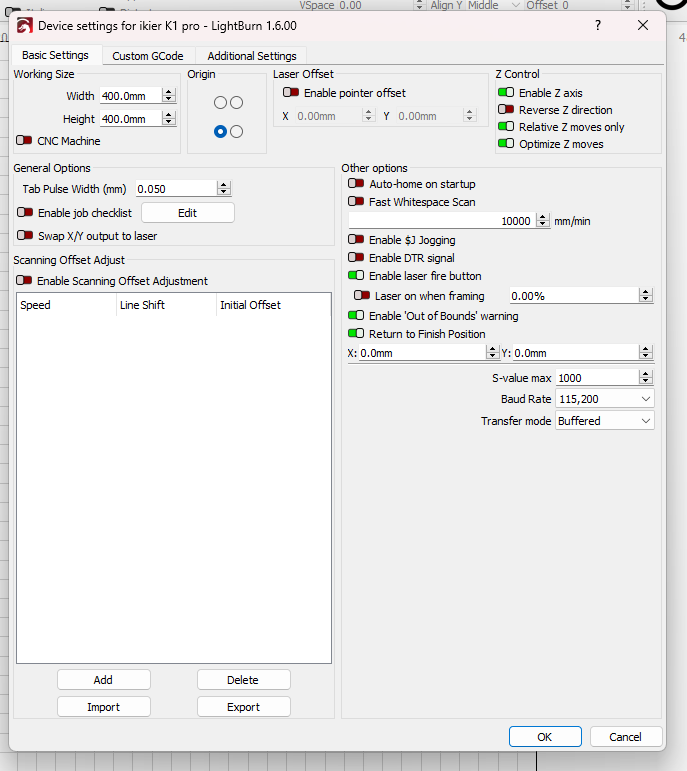Open the Baud Rate dropdown
This screenshot has width=687, height=771.
(604, 399)
